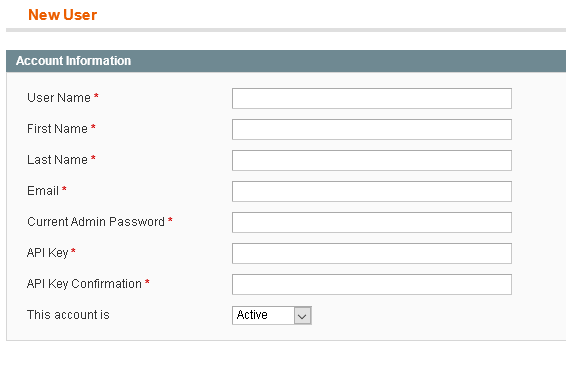Click the API Key Confirmation label

click(x=84, y=284)
